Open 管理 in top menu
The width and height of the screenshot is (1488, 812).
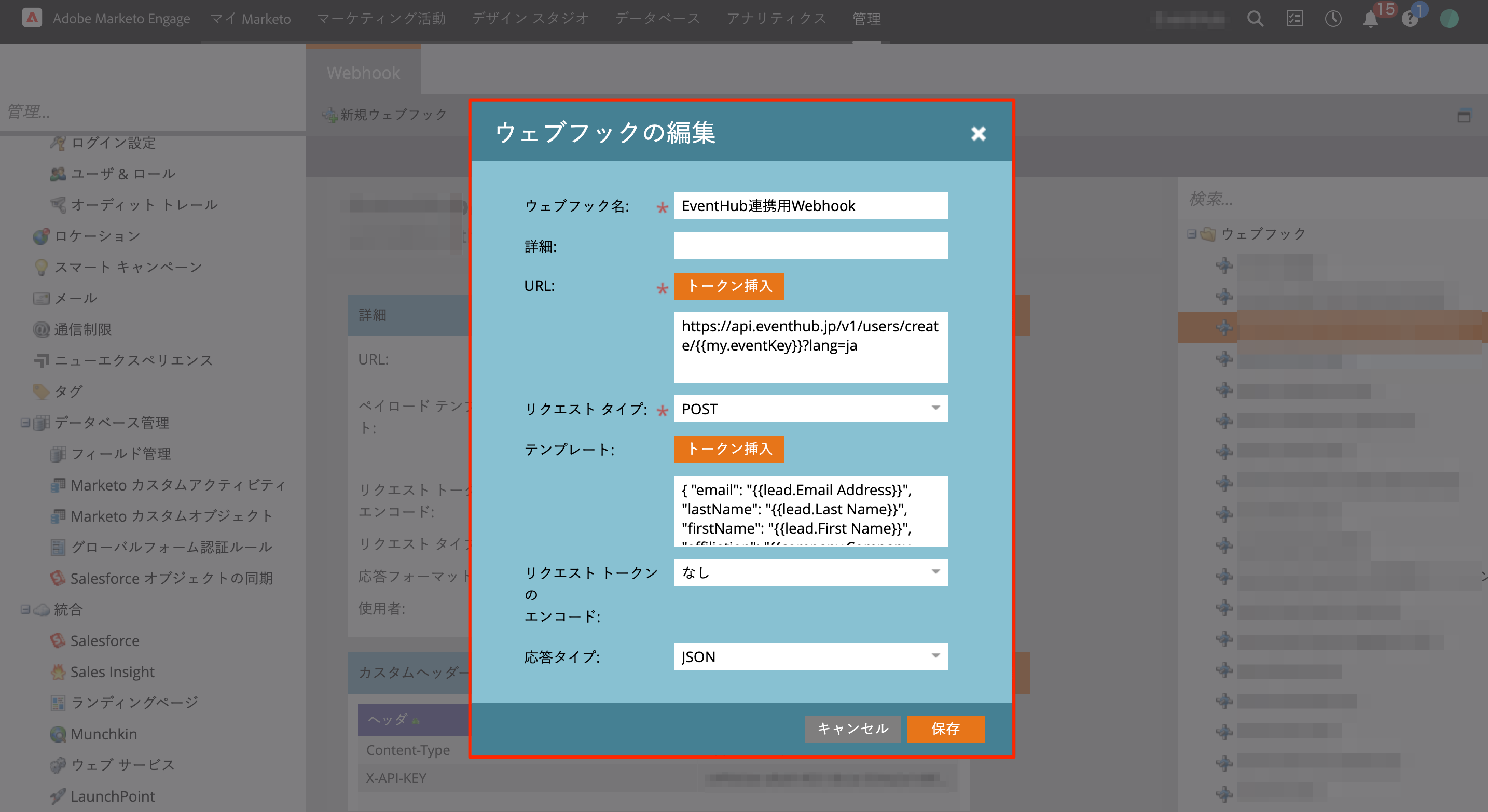866,19
